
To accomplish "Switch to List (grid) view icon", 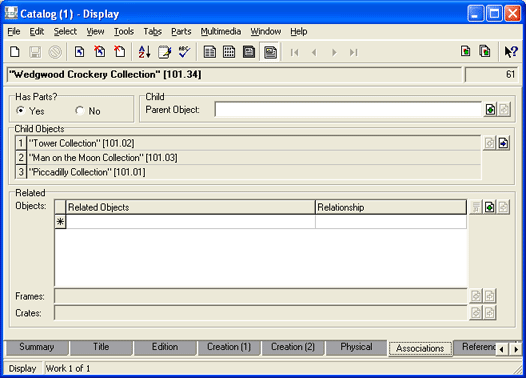I will 229,52.
